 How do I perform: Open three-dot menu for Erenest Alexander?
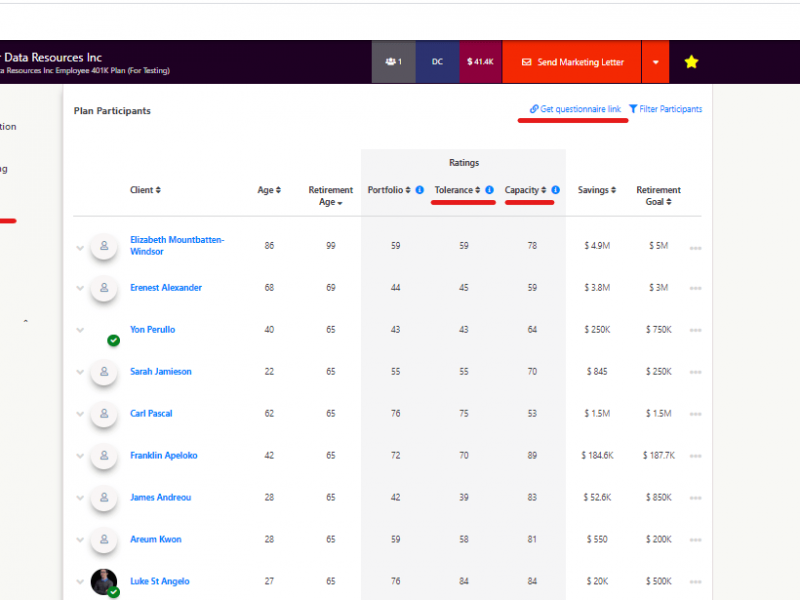695,289
